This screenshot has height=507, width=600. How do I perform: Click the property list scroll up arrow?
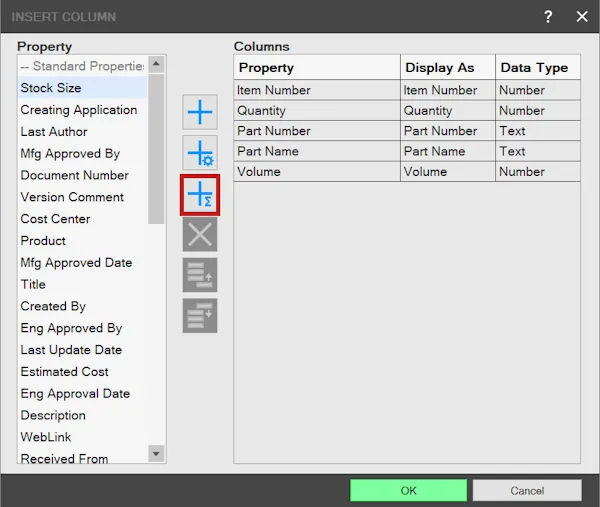156,64
